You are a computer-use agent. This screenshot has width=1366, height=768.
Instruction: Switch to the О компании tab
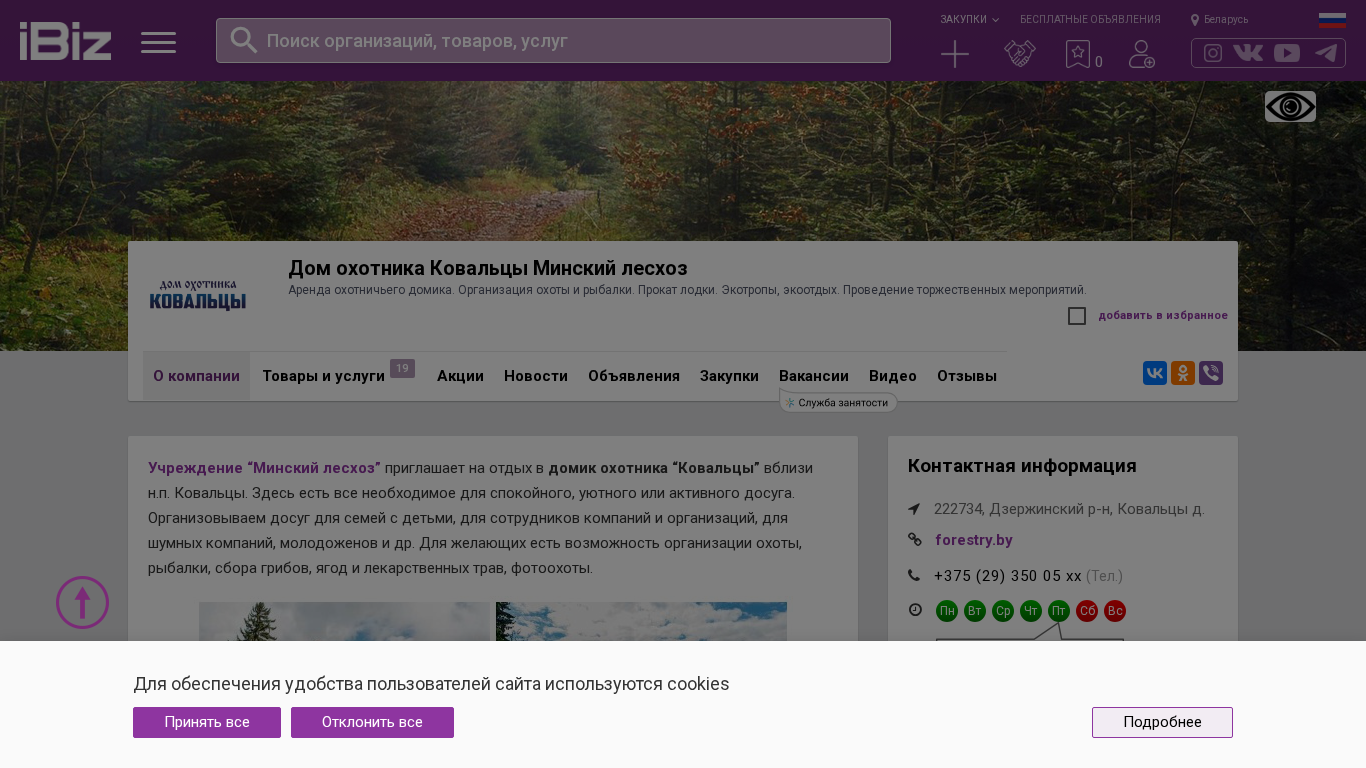point(196,376)
